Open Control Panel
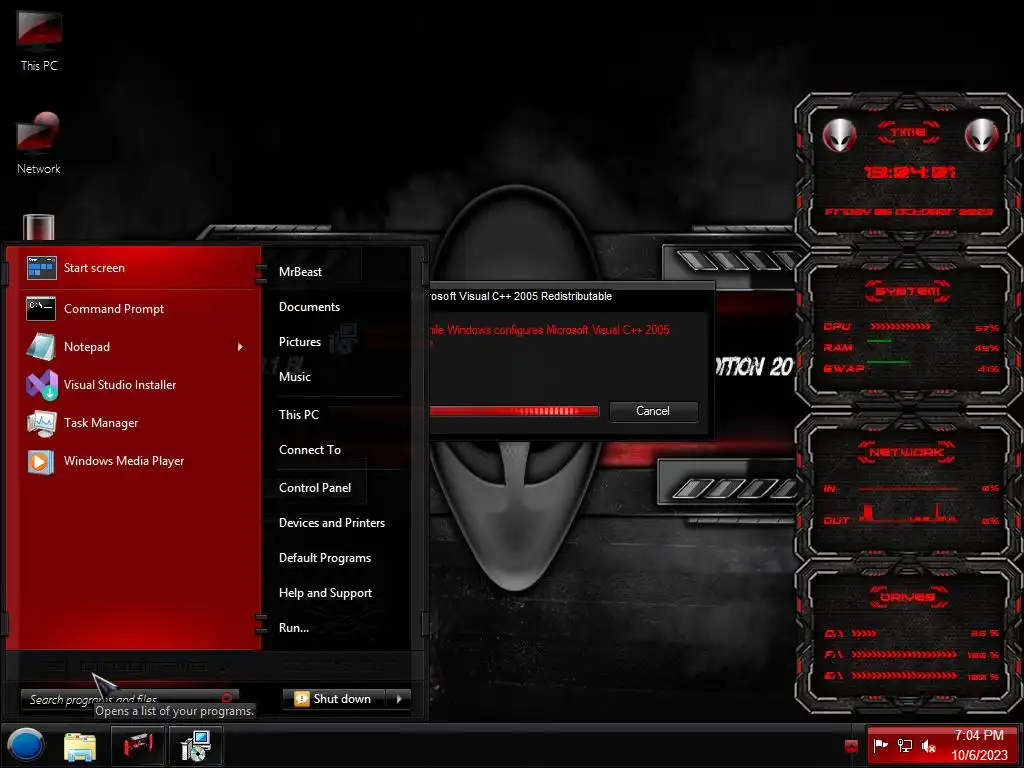1024x768 pixels. (x=315, y=488)
